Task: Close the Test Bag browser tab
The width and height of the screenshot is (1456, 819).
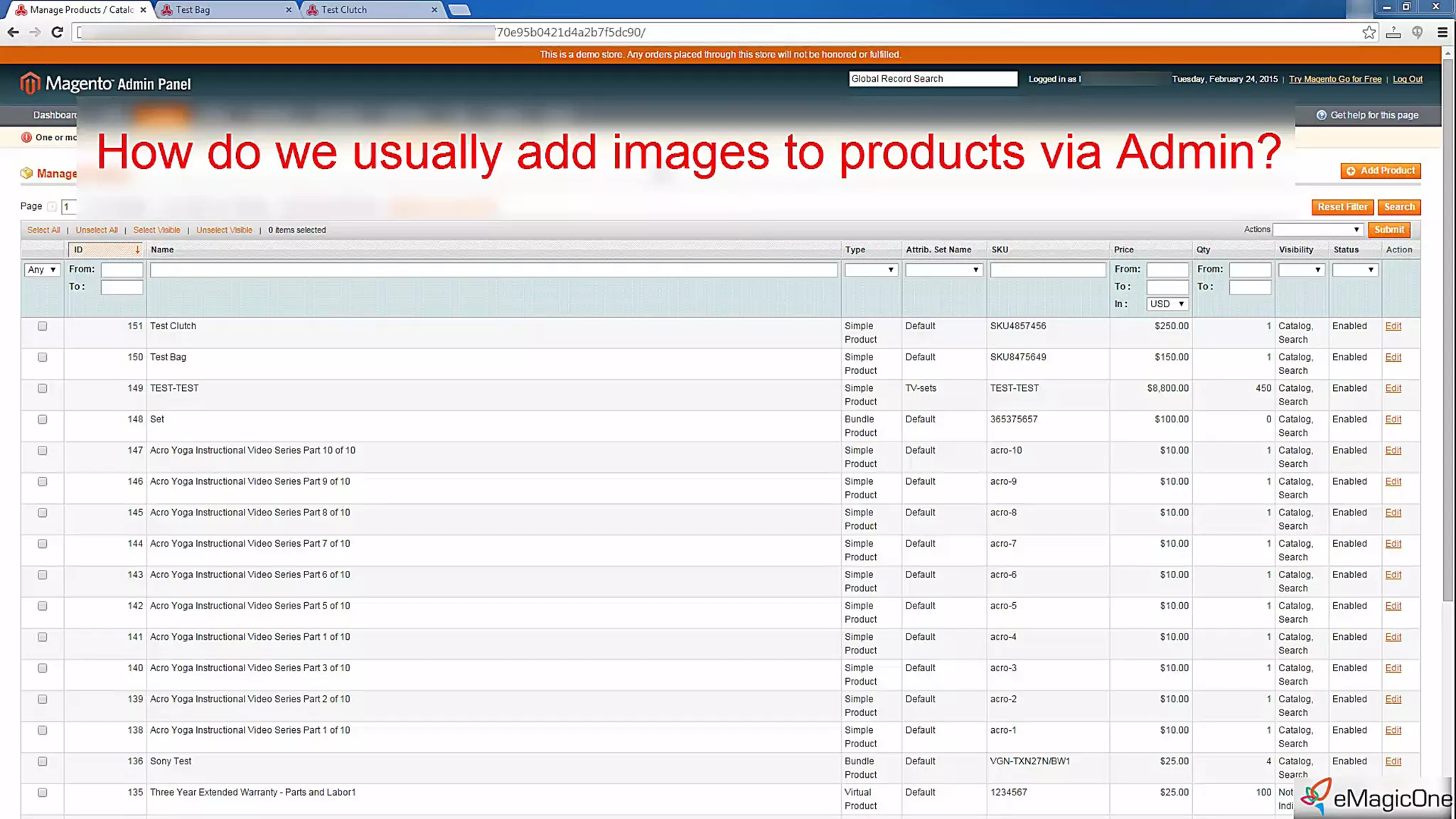Action: point(288,10)
